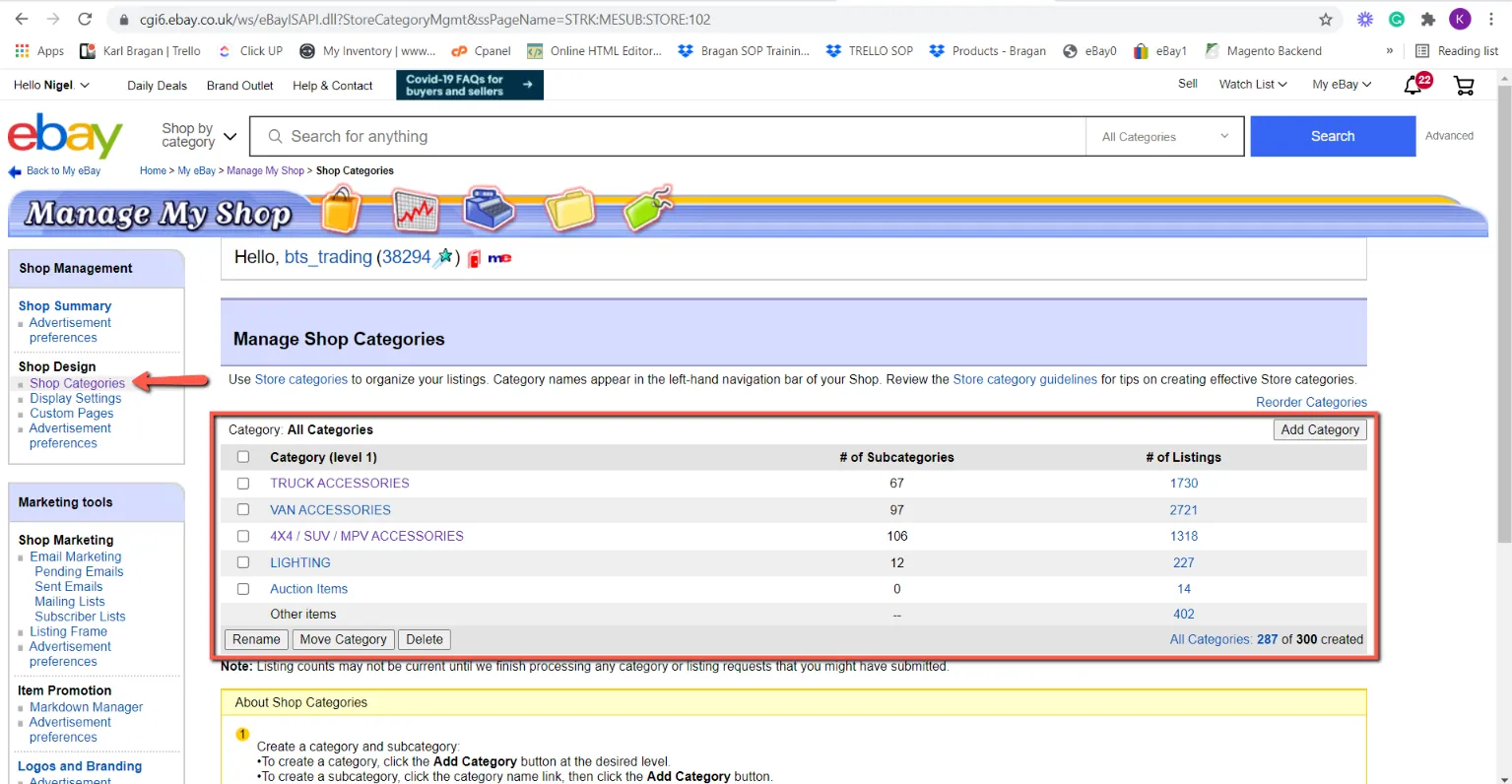
Task: Go back with browser back arrow
Action: [22, 19]
